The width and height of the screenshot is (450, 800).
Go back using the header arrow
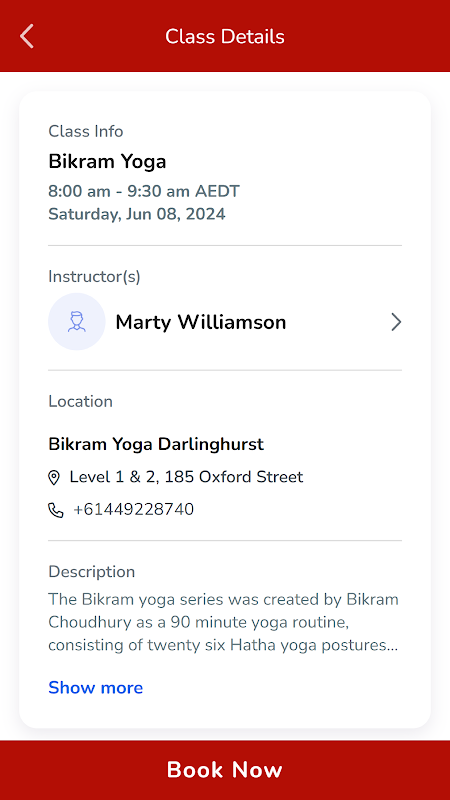27,36
